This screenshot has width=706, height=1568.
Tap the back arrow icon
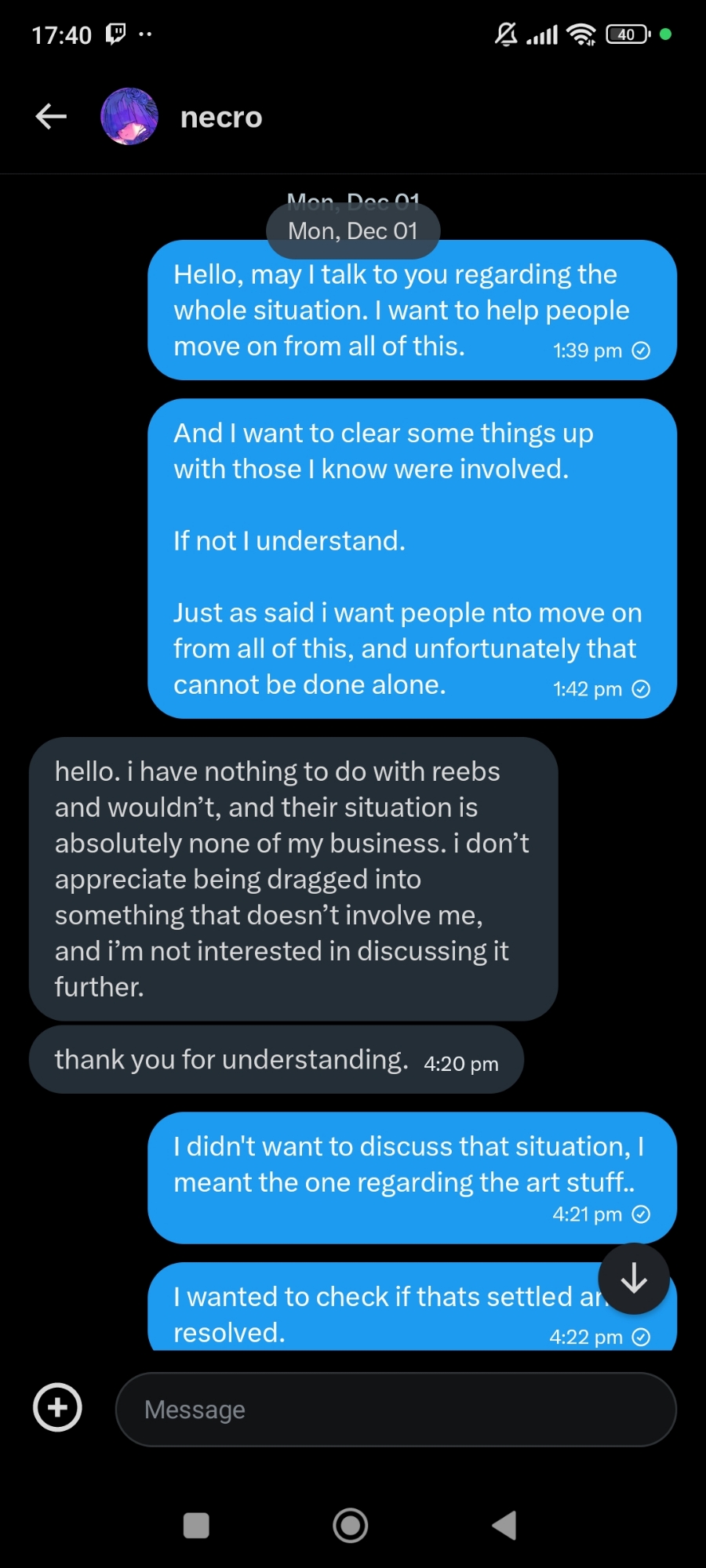tap(51, 117)
